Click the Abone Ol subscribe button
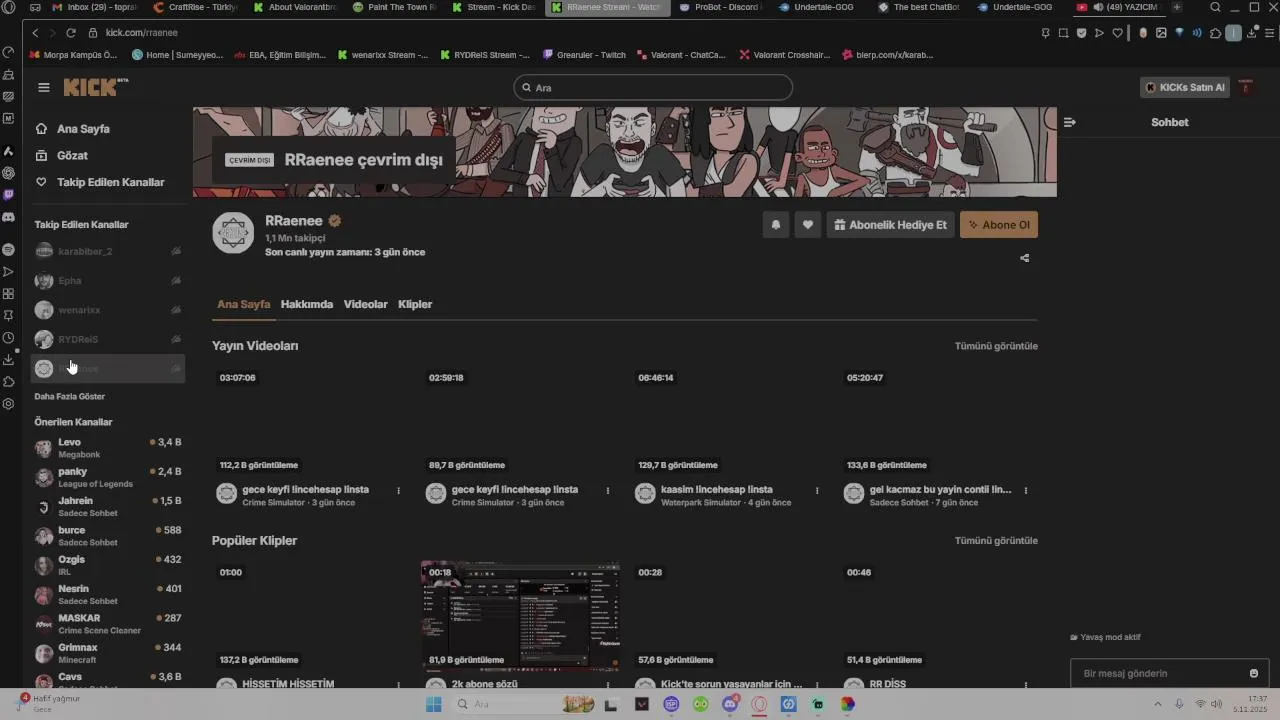The width and height of the screenshot is (1280, 720). (x=999, y=225)
